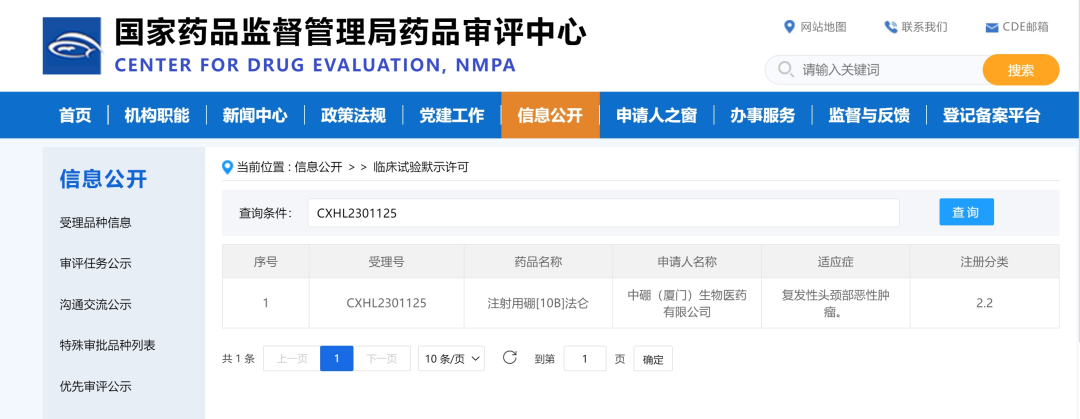Click the current location pin icon

tap(228, 167)
